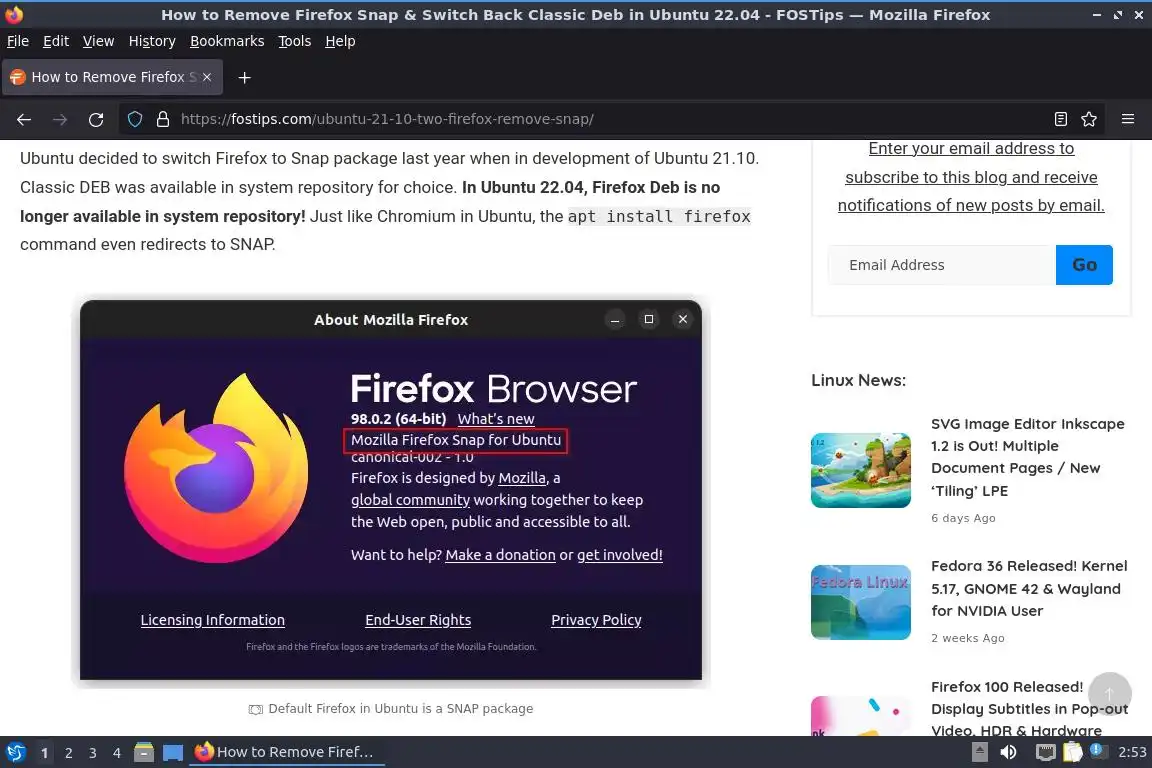Reload the page with the refresh icon
The image size is (1152, 768).
96,119
